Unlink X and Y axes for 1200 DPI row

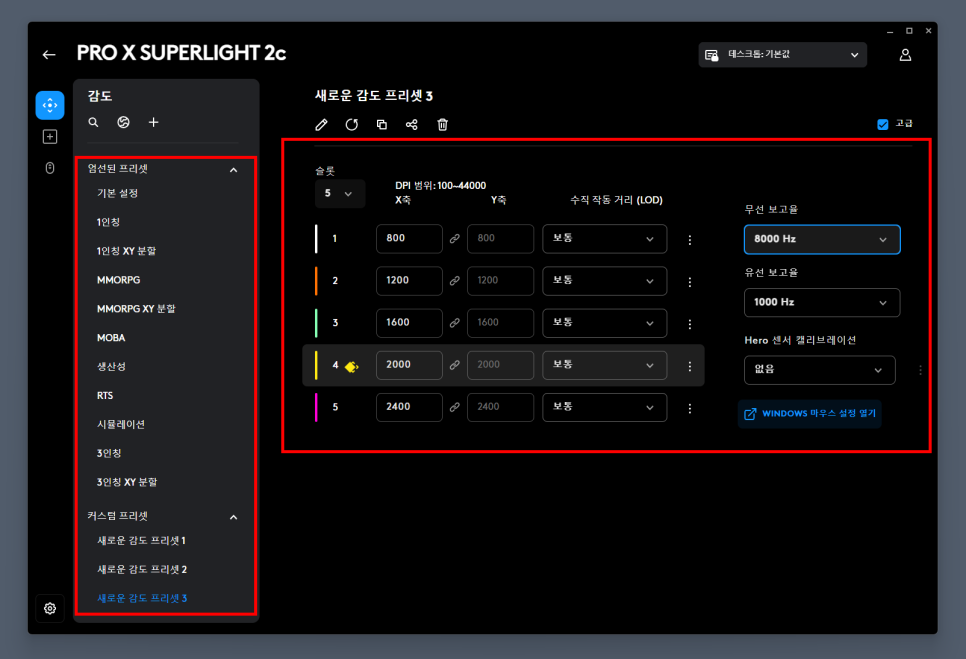[455, 281]
